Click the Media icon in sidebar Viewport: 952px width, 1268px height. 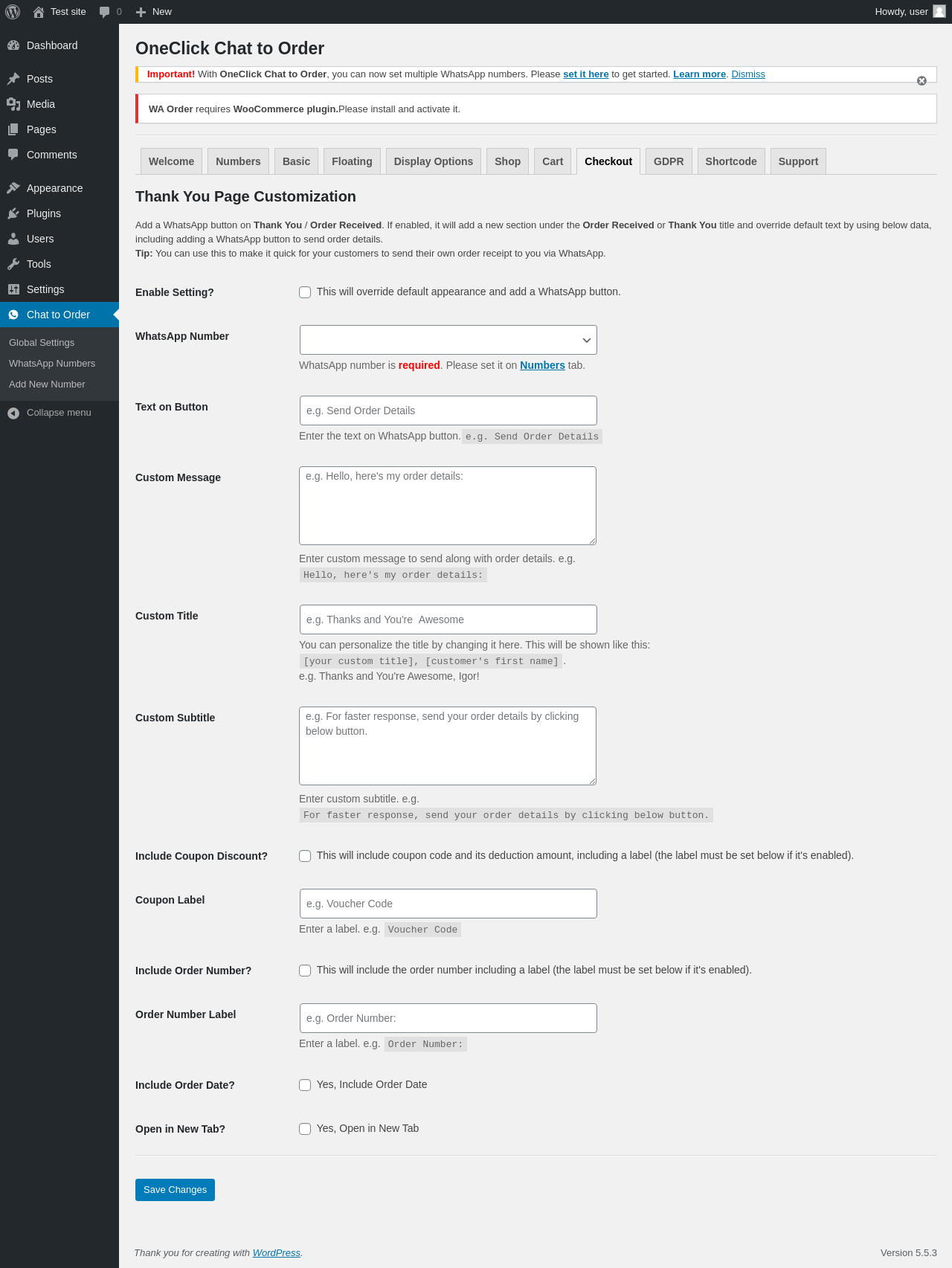13,104
